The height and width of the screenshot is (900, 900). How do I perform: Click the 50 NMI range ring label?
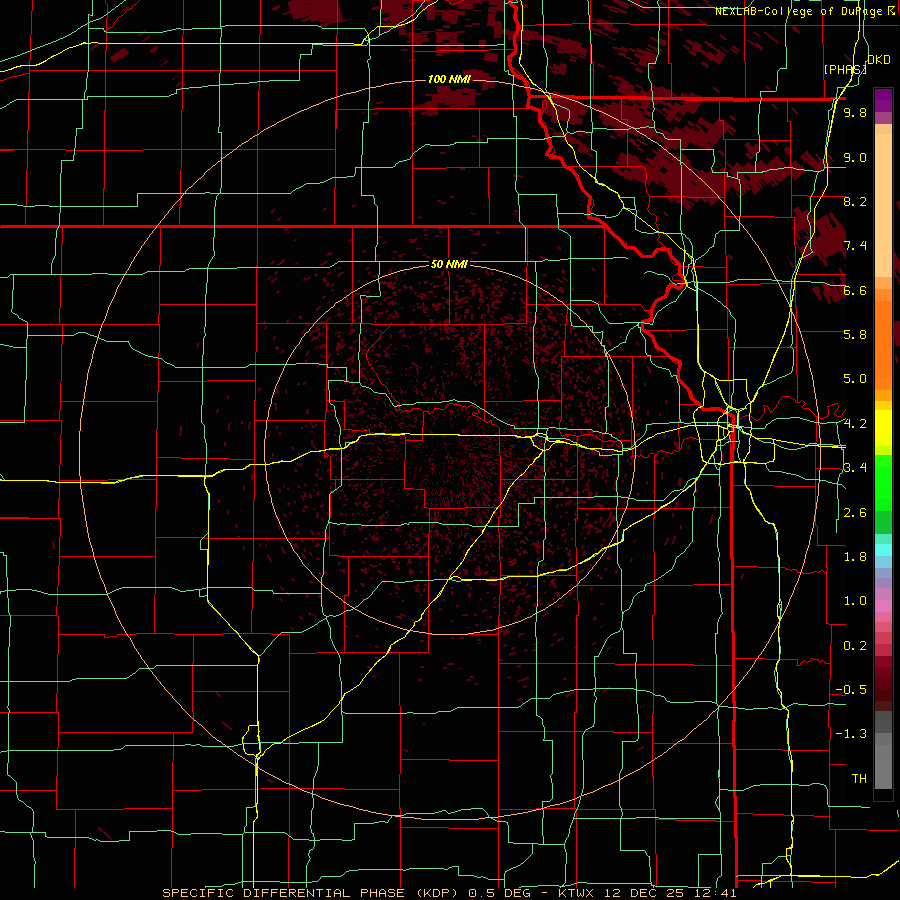(x=449, y=264)
